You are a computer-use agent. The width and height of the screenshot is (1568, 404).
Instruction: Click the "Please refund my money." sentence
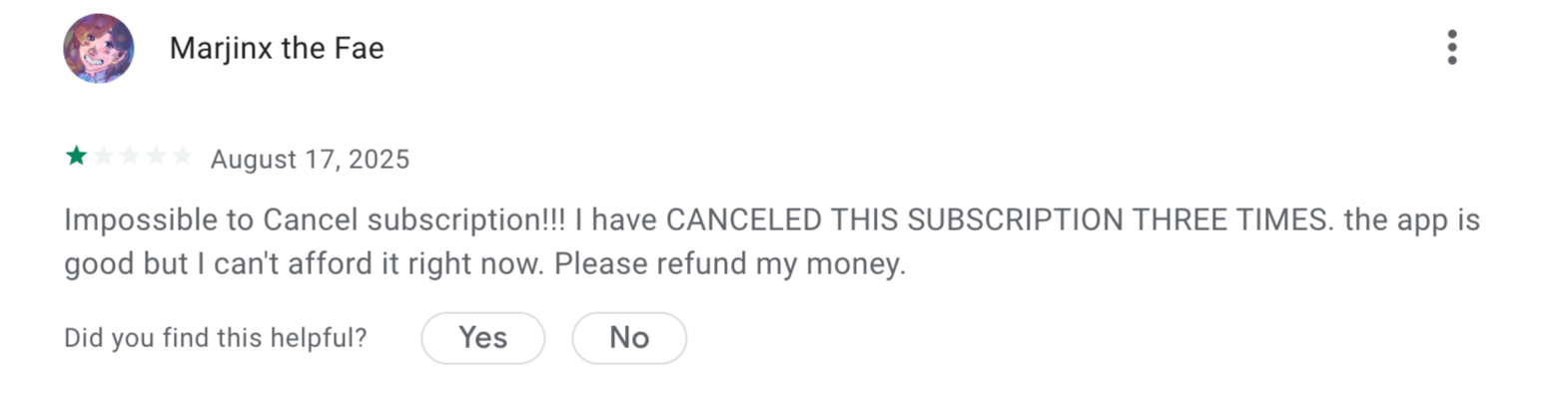coord(730,263)
